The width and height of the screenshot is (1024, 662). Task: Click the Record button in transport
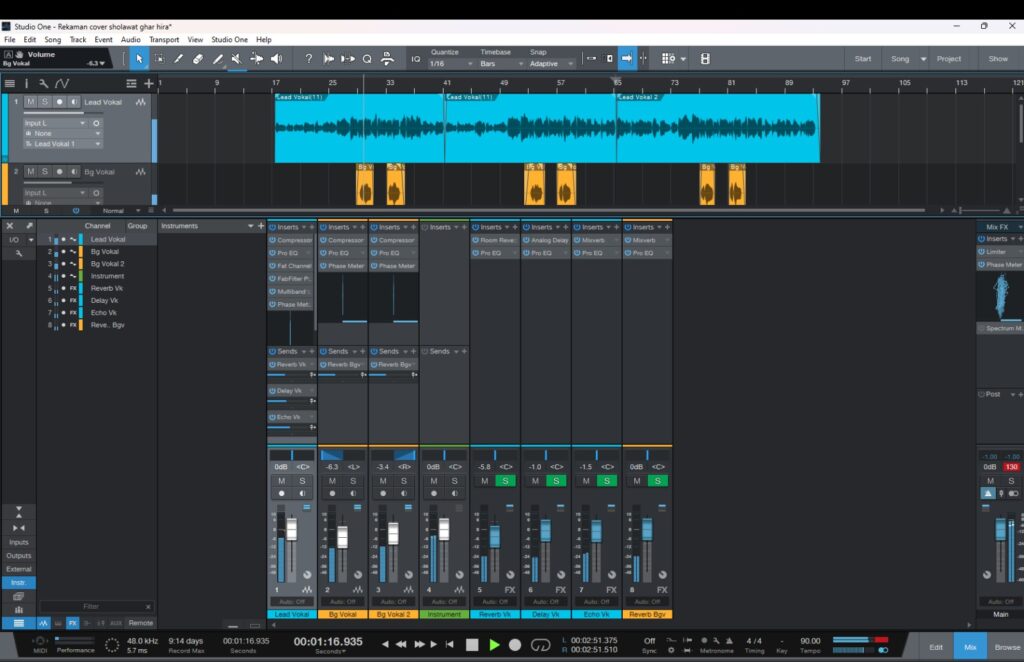point(515,645)
